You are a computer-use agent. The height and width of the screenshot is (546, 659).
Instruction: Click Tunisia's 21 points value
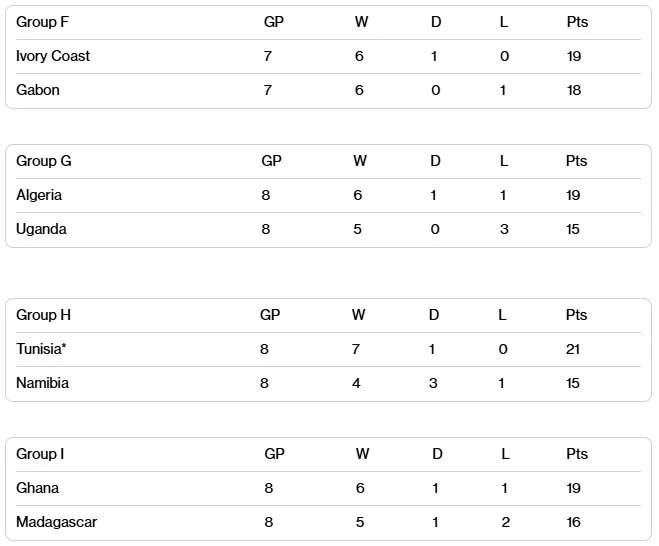pos(573,349)
